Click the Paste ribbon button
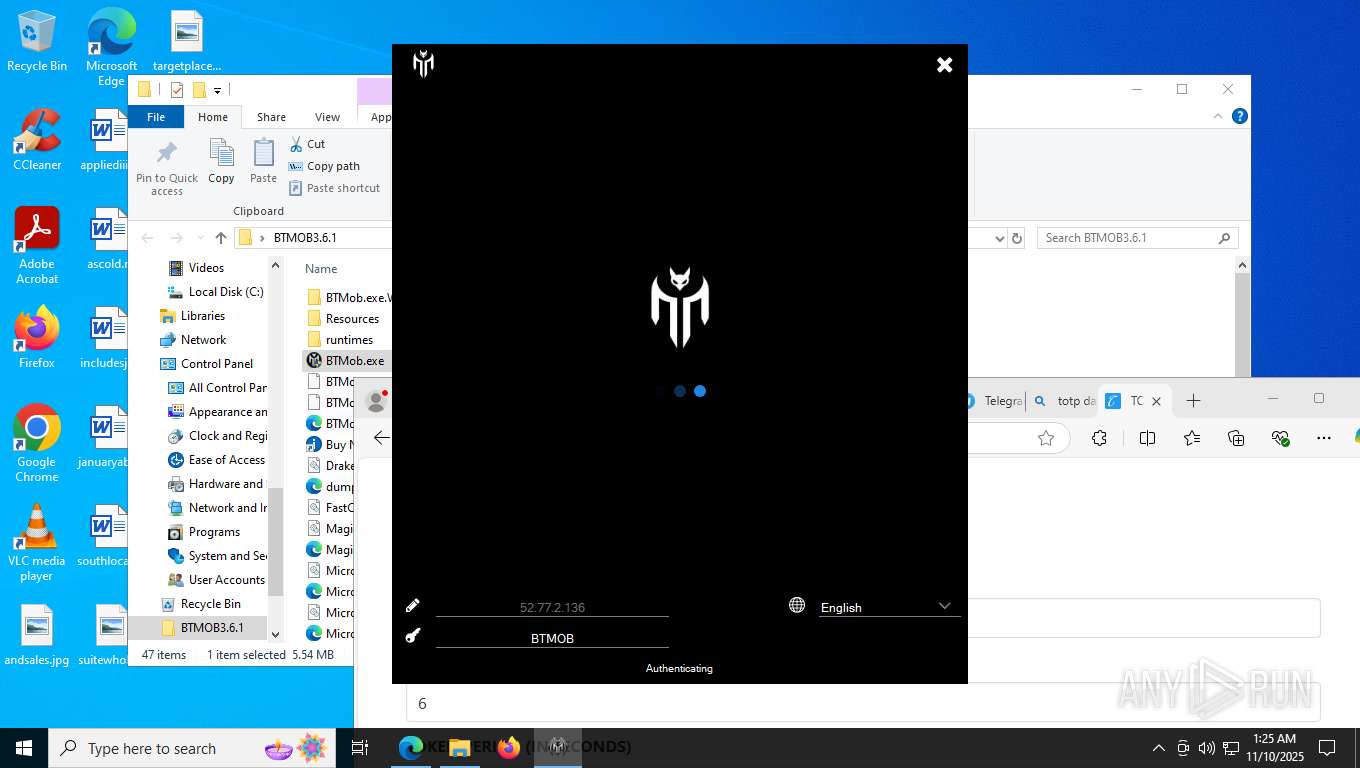This screenshot has height=768, width=1360. (x=263, y=161)
